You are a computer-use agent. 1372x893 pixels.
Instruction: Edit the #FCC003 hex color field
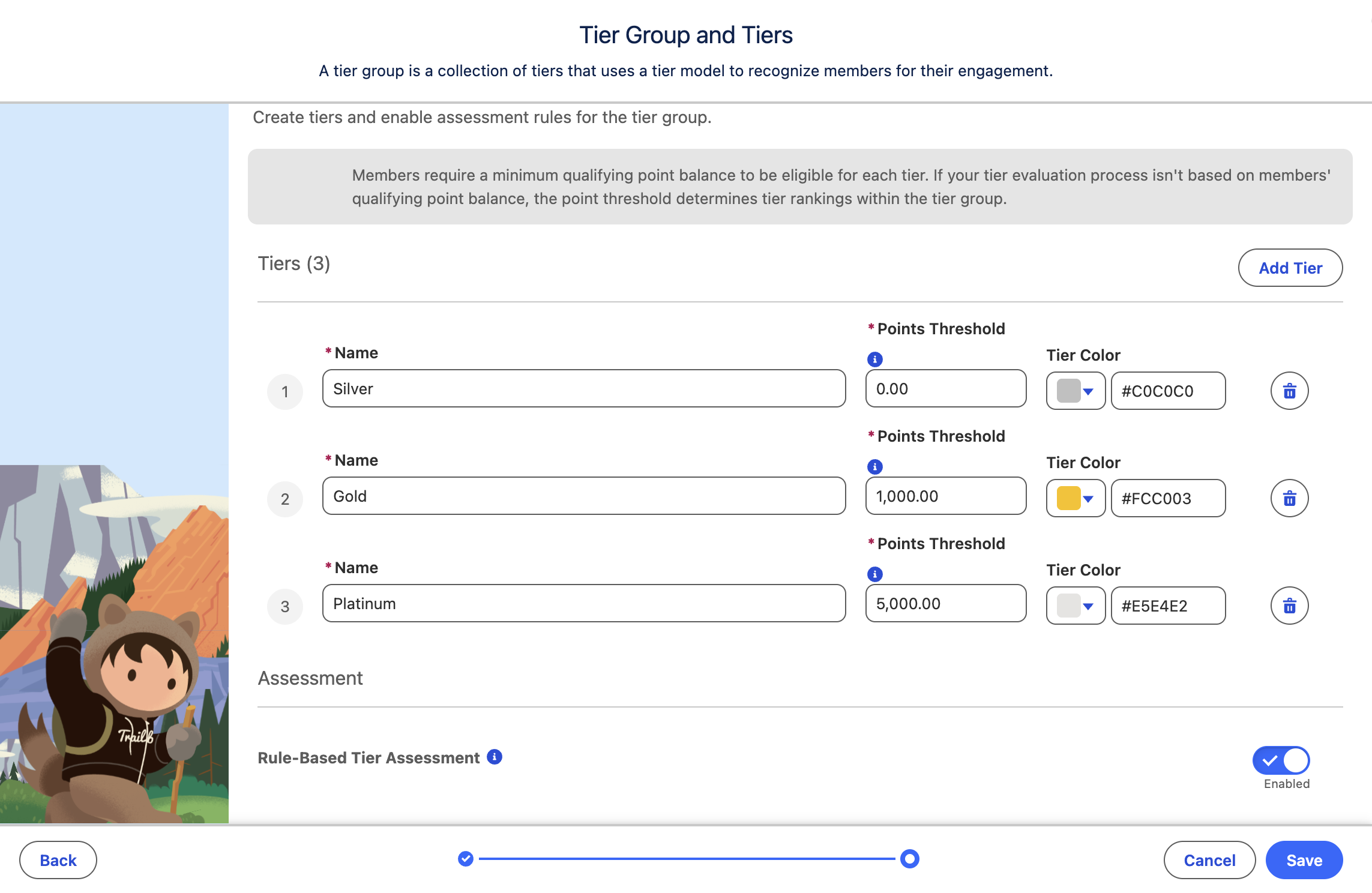[x=1168, y=499]
